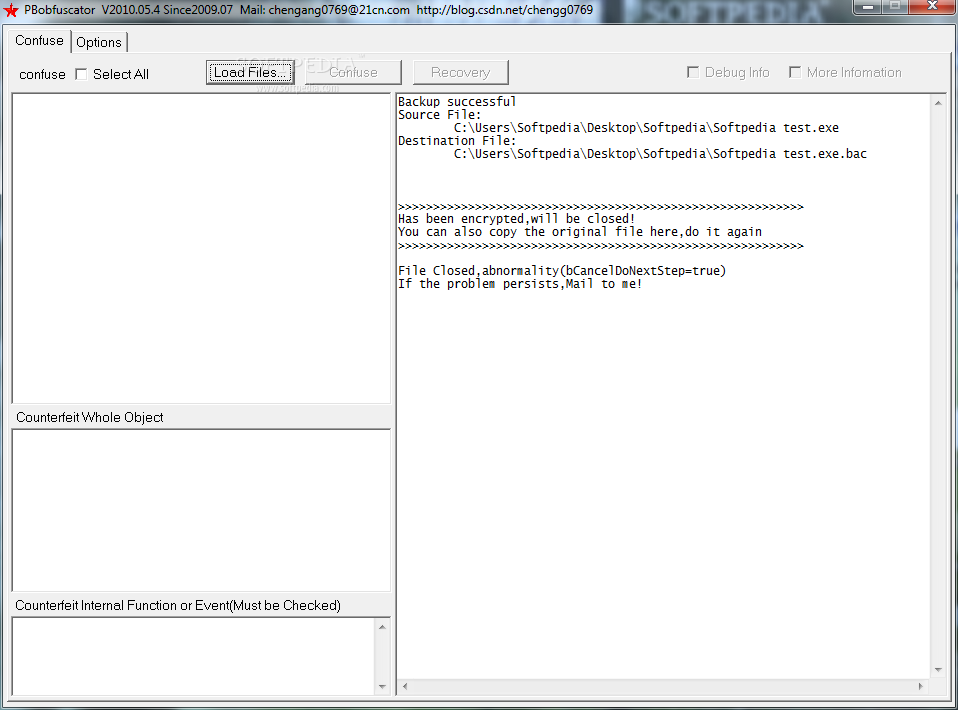958x710 pixels.
Task: Click the up arrow of Internal Function list
Action: click(x=382, y=627)
